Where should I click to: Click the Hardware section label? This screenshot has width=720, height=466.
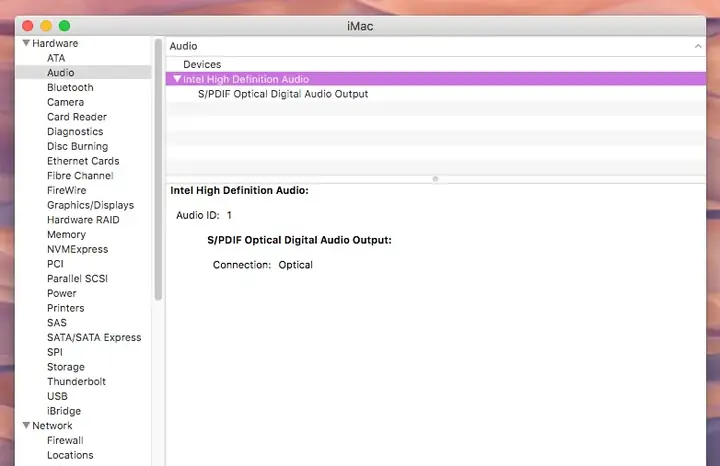pyautogui.click(x=55, y=43)
